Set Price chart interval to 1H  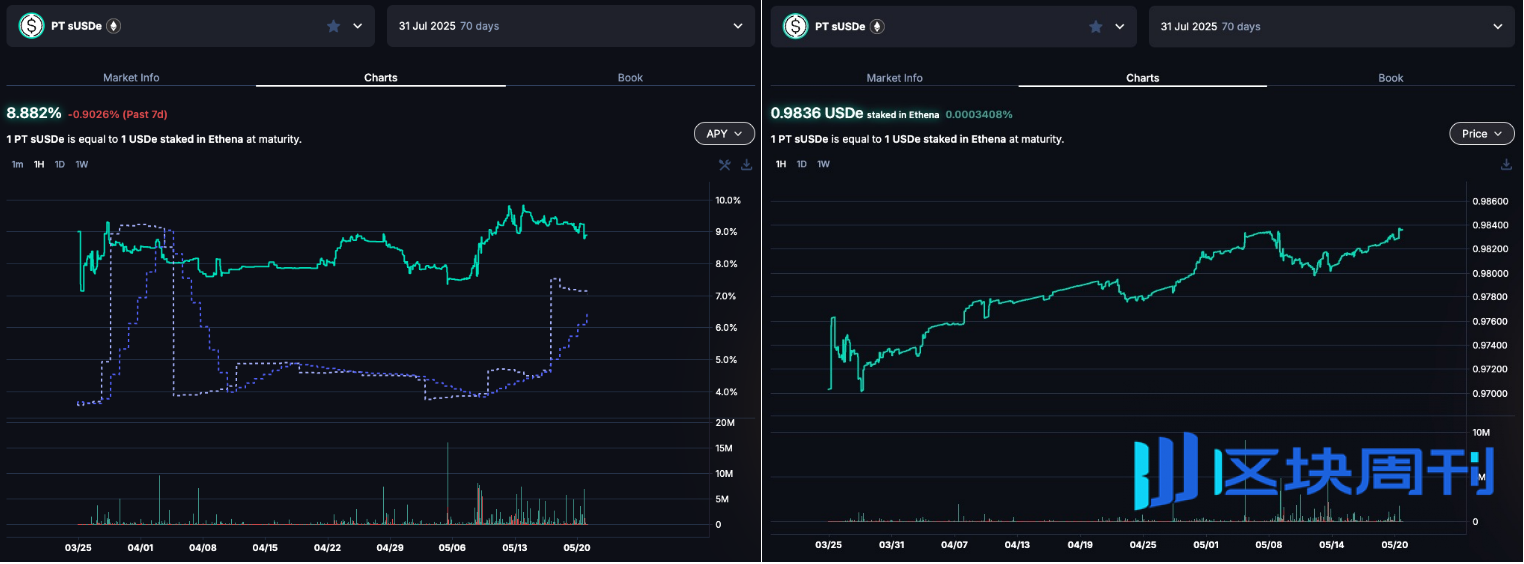pos(781,164)
